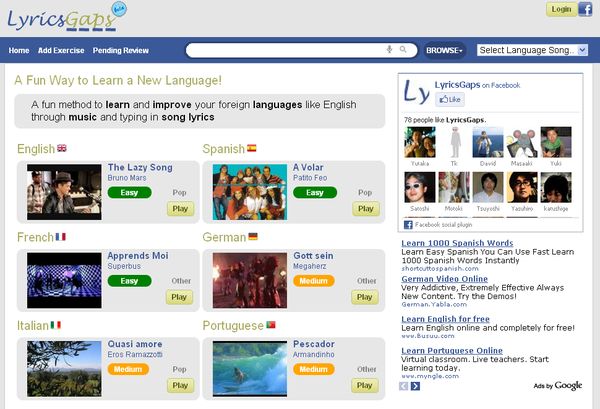The image size is (600, 409).
Task: Click Other genre on Apprends Moi
Action: coord(181,281)
